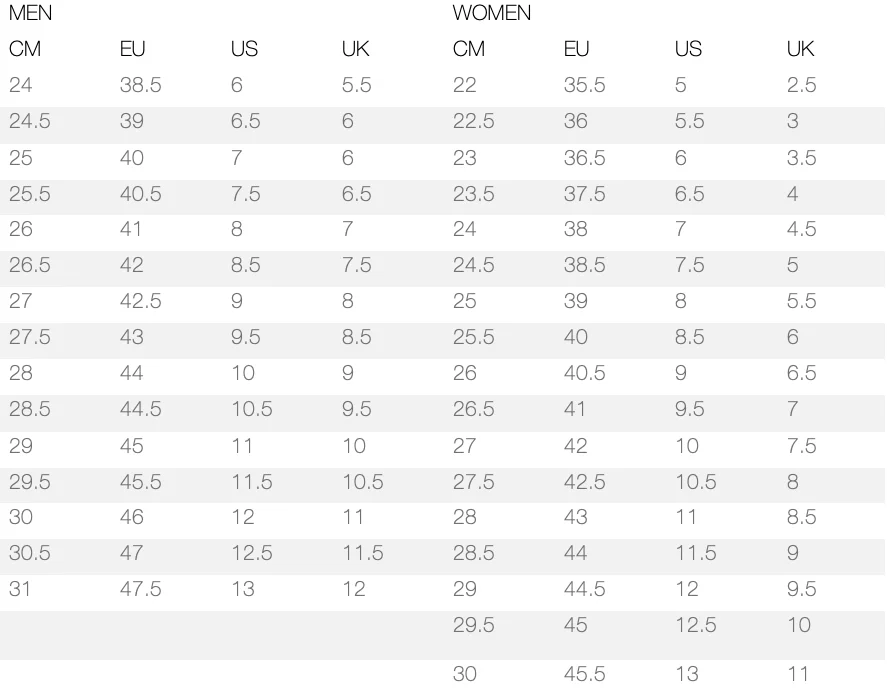
Task: Click men's UK size 5.5
Action: 356,85
